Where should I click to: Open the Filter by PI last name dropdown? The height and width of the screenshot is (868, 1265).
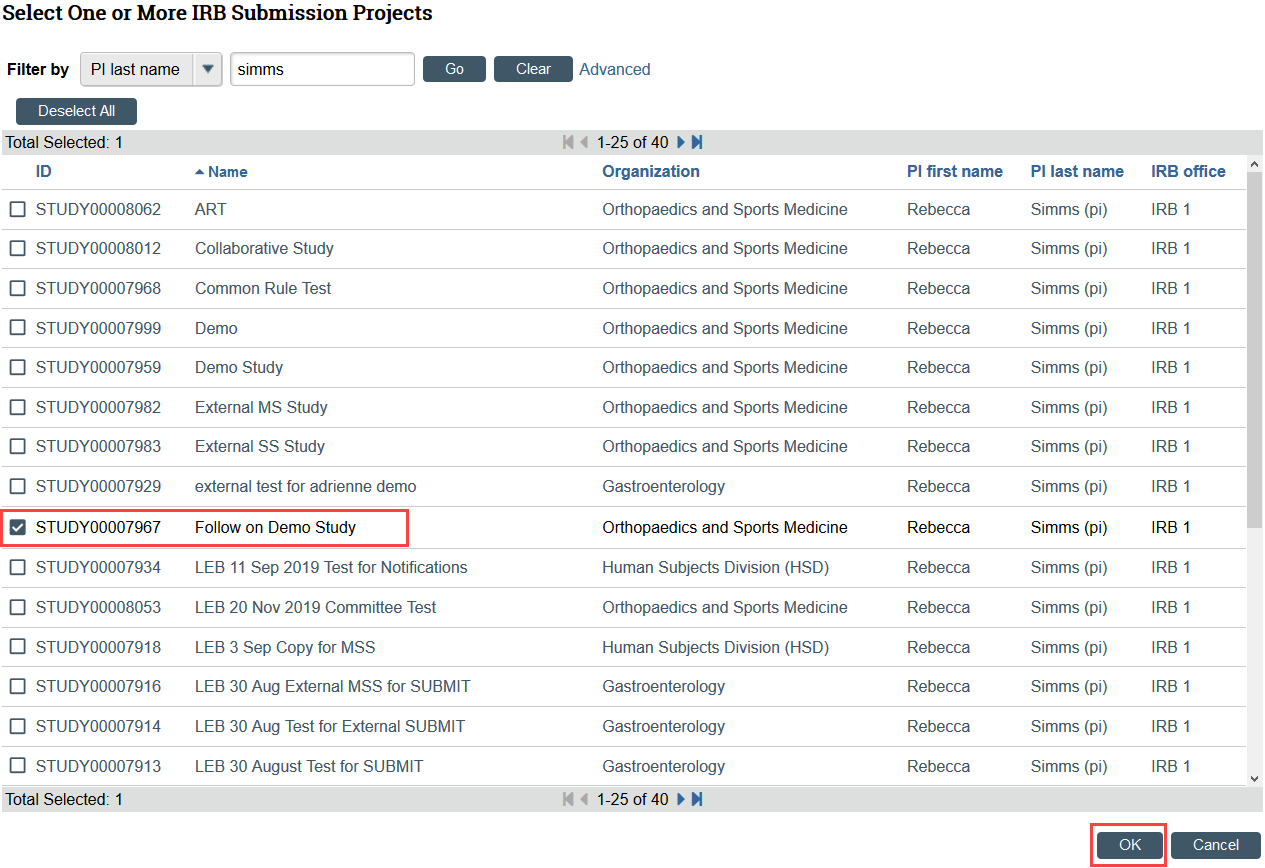point(151,69)
